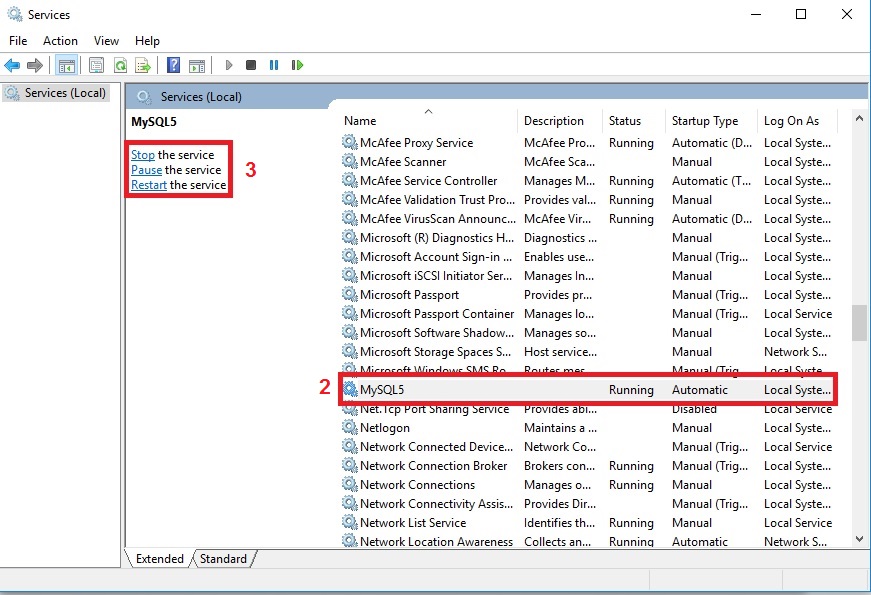This screenshot has width=871, height=595.
Task: Sort by the Startup Type column header
Action: [x=705, y=121]
